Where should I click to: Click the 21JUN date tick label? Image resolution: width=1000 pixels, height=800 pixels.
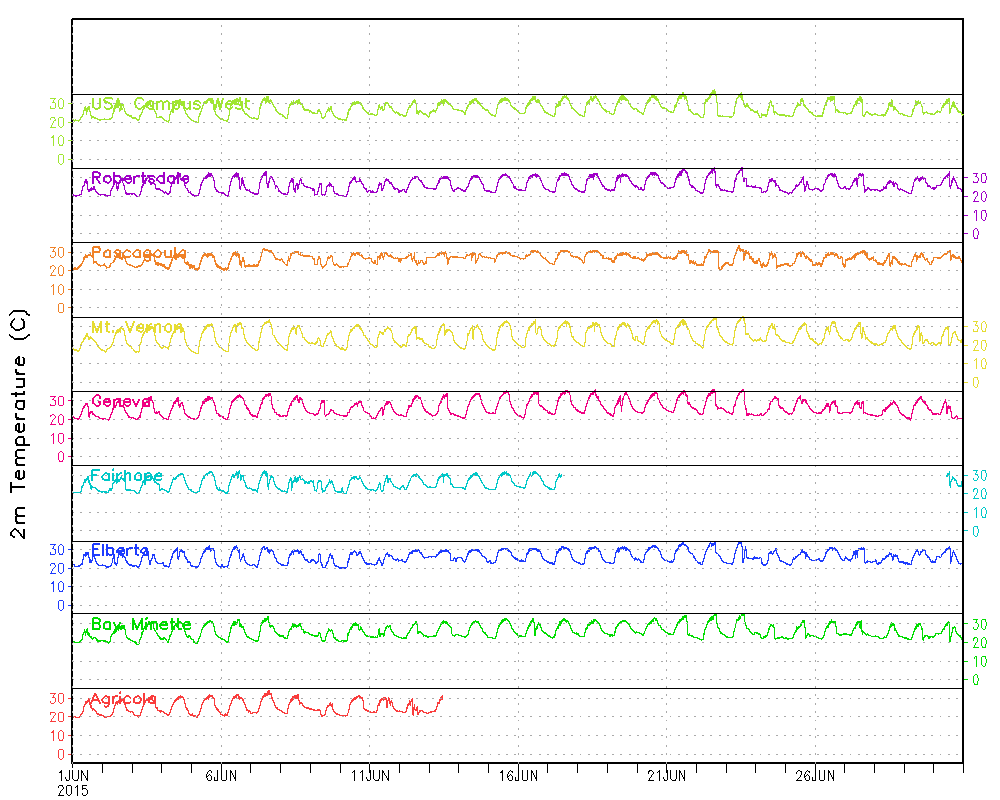pos(667,775)
